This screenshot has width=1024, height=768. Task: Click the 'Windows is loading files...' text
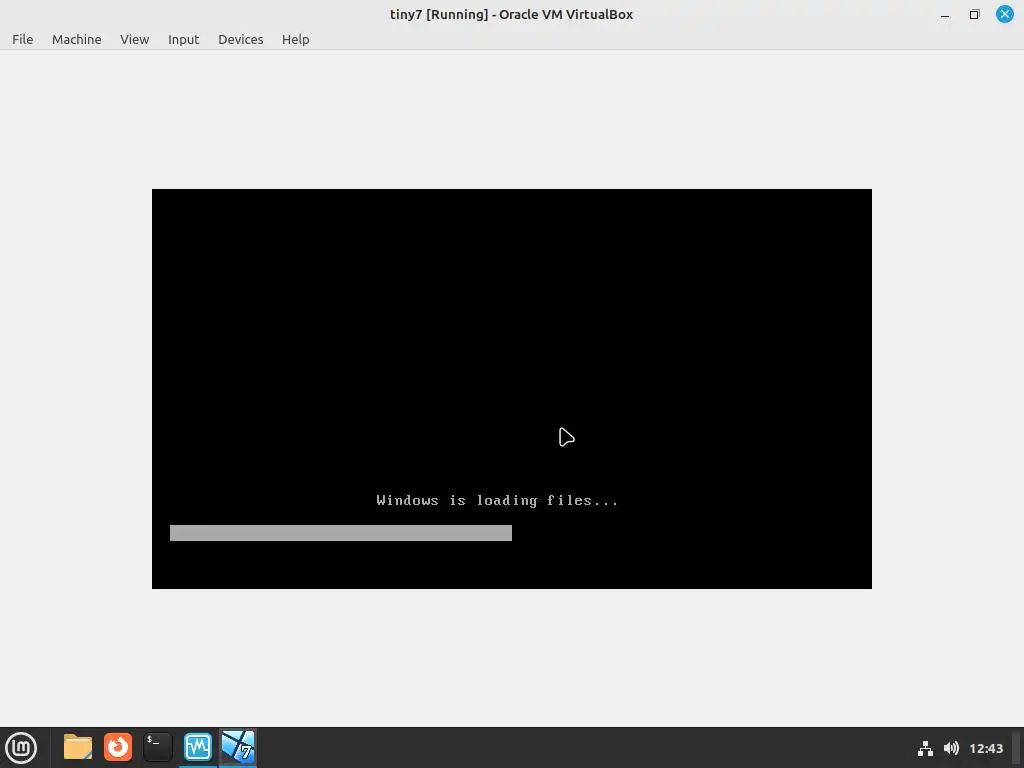(x=497, y=500)
